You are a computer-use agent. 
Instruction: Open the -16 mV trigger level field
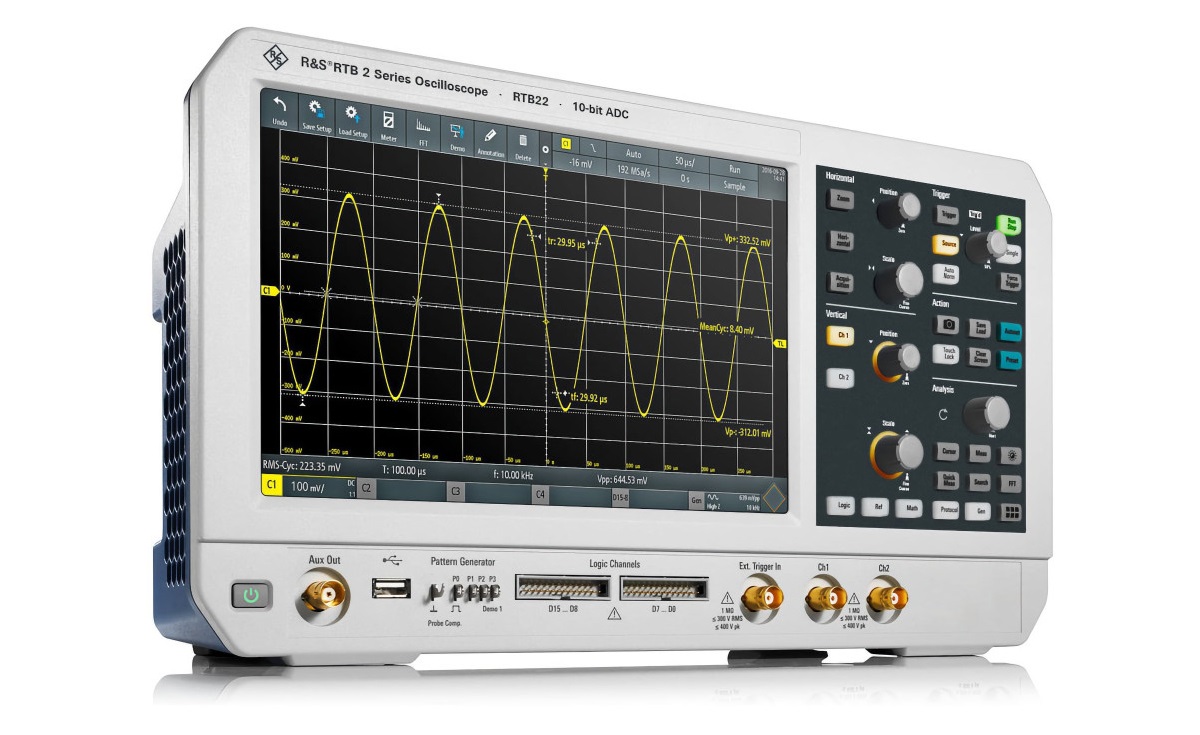click(x=580, y=162)
